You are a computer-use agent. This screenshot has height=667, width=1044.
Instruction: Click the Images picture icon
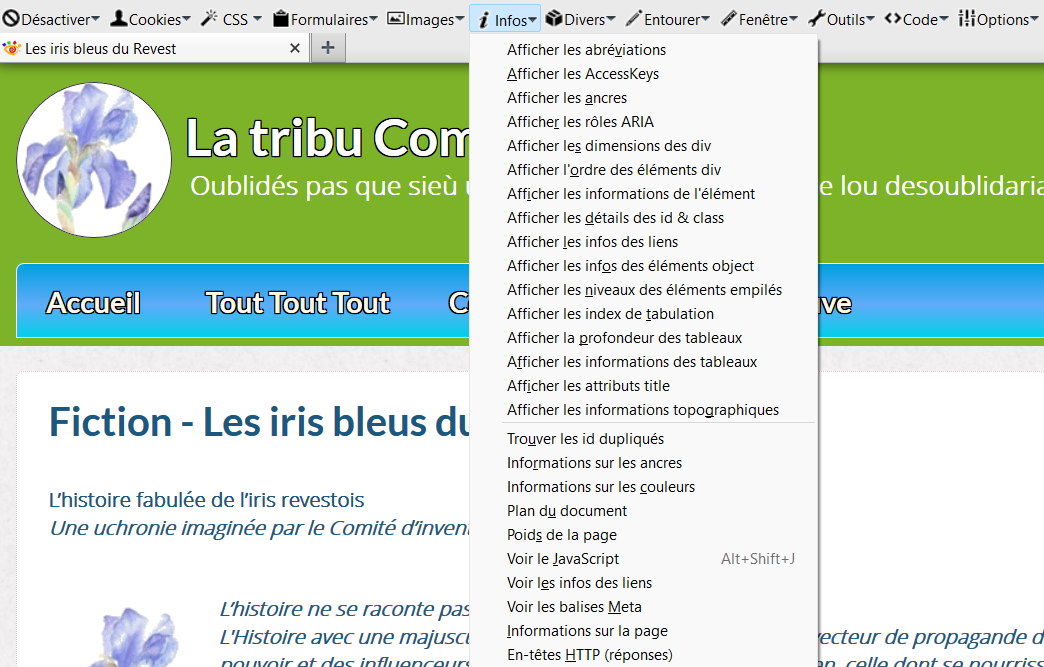pos(396,18)
